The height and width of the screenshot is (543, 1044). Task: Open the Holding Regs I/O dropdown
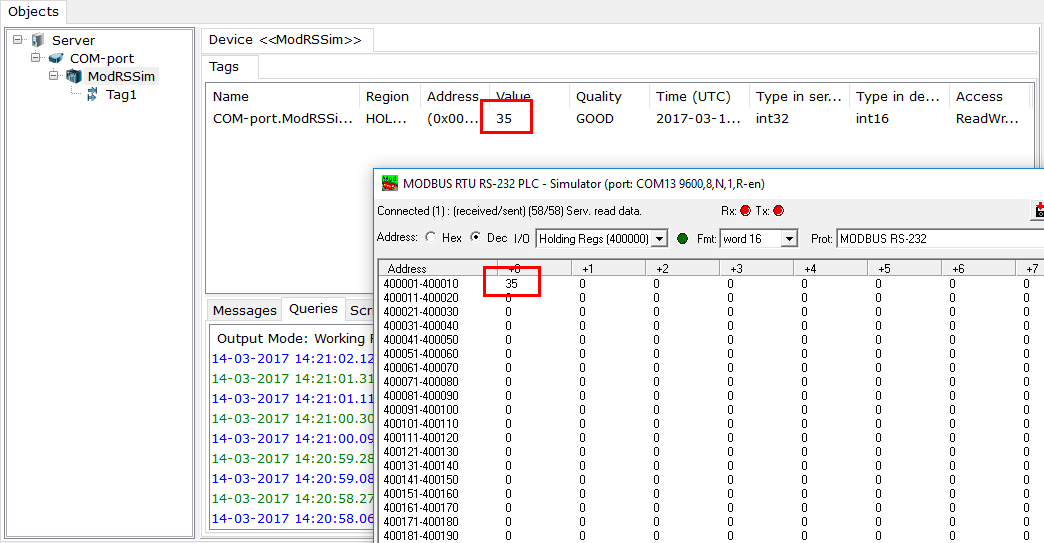coord(659,238)
